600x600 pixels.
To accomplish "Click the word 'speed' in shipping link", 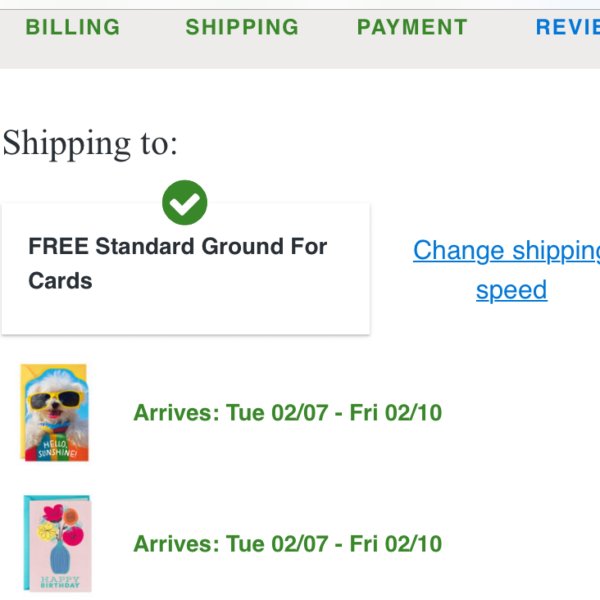I will click(x=511, y=290).
